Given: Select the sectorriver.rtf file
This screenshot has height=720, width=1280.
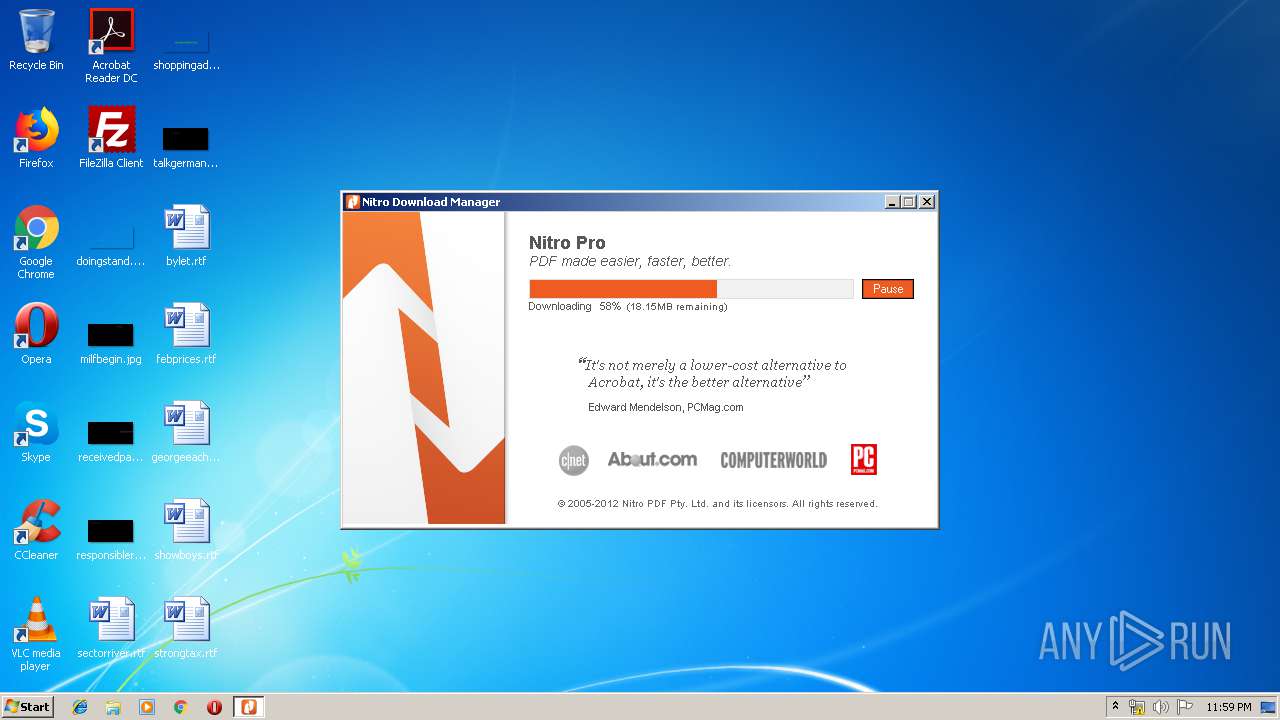Looking at the screenshot, I should (111, 628).
